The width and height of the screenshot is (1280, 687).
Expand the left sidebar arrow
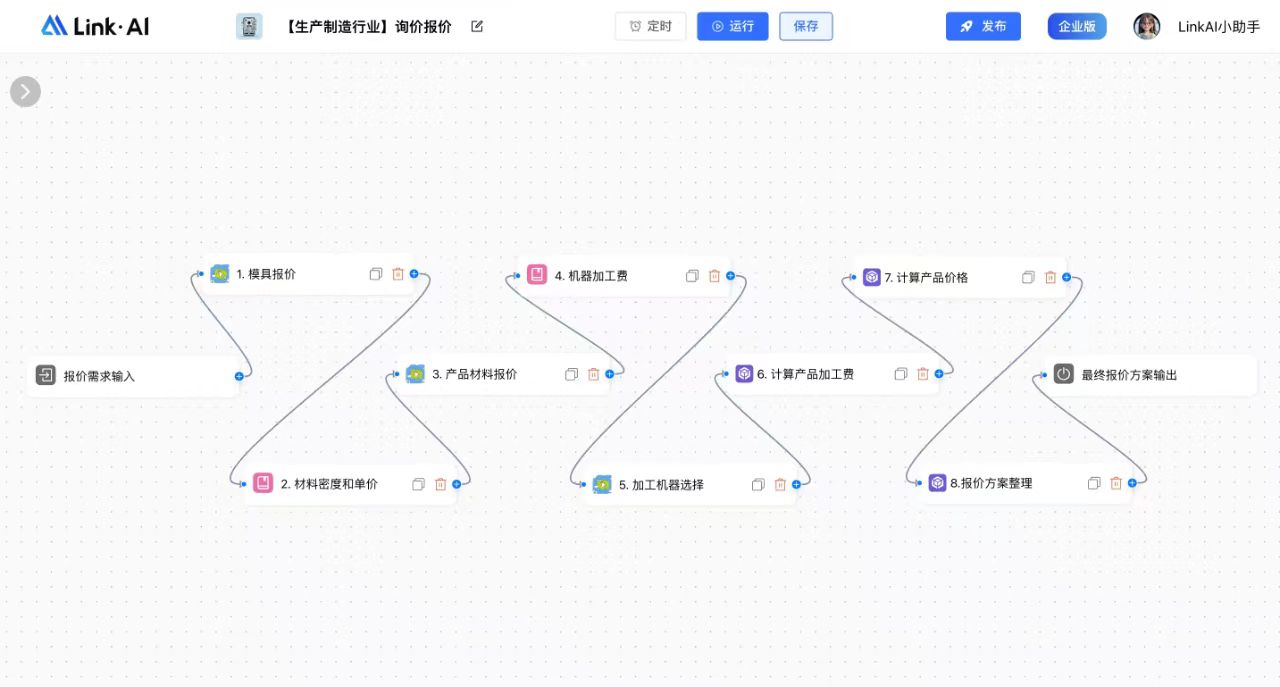click(x=25, y=92)
